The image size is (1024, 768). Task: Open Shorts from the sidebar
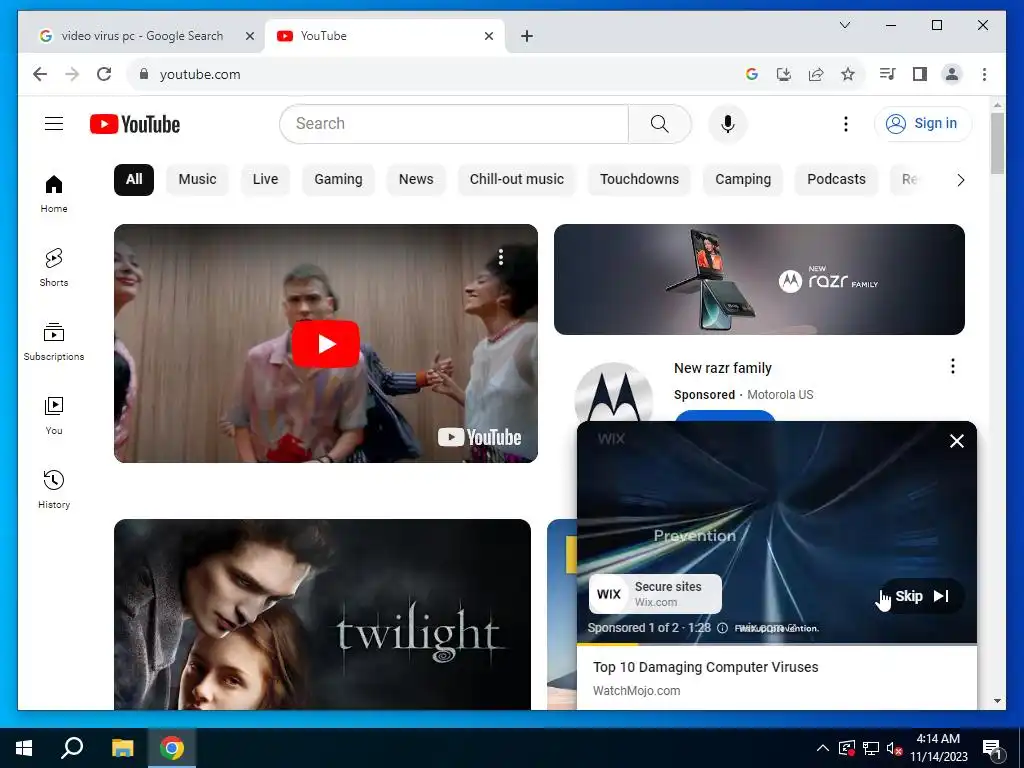point(54,268)
